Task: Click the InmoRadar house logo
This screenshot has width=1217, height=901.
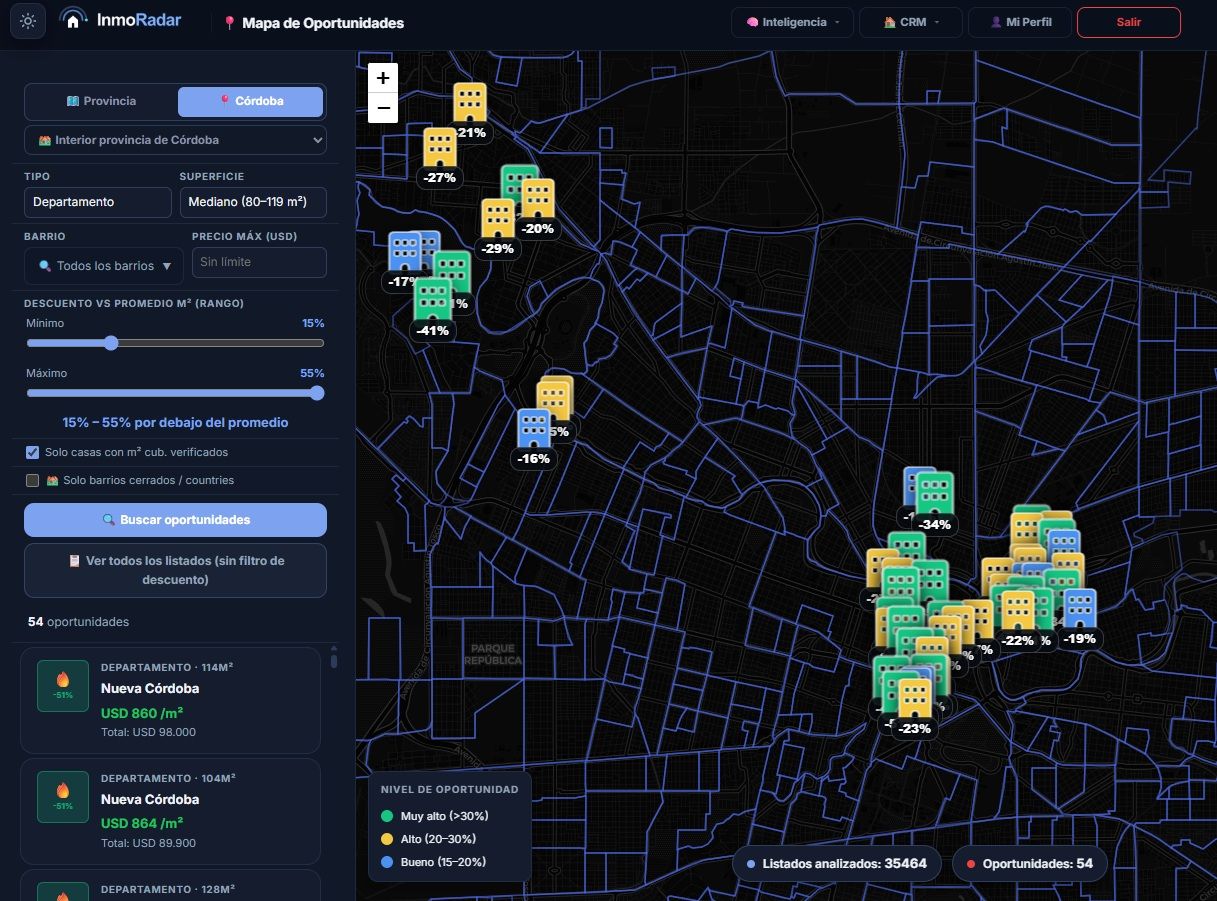Action: [x=73, y=20]
